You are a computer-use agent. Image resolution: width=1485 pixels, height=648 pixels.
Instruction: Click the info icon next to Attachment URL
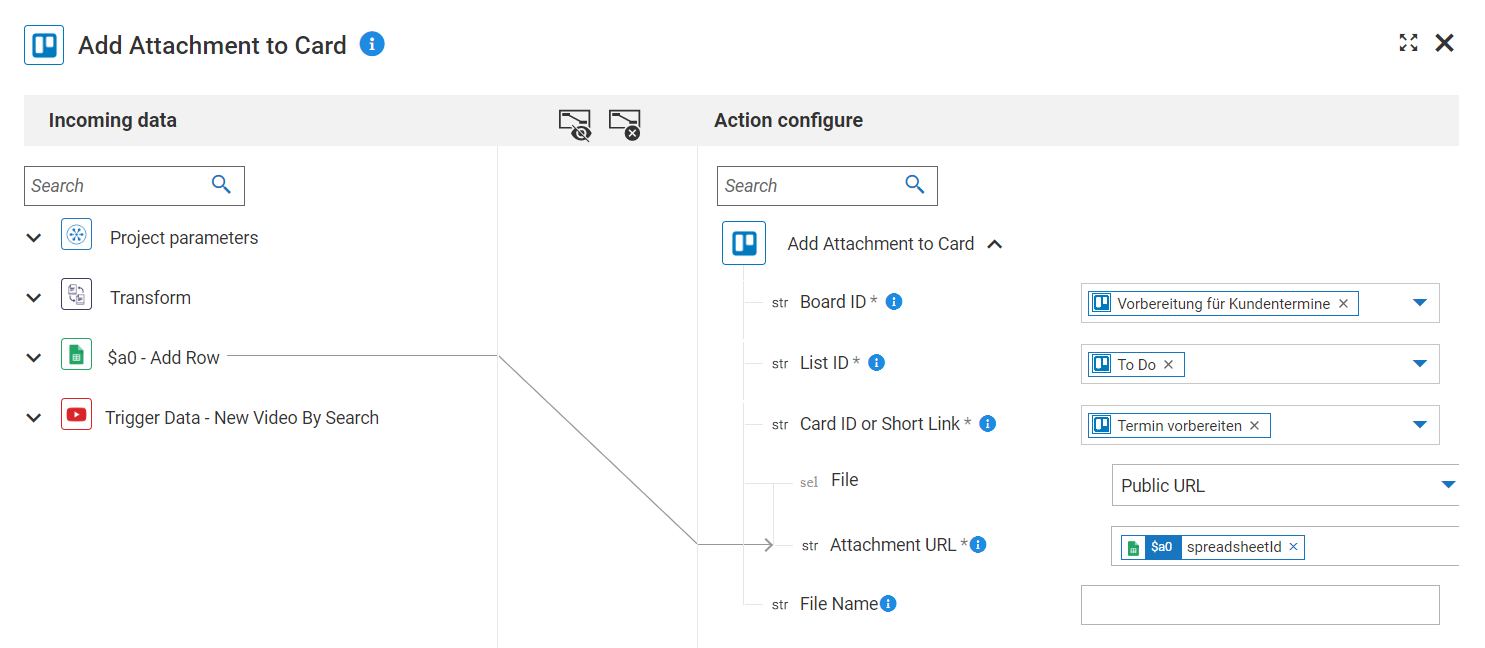pos(979,544)
